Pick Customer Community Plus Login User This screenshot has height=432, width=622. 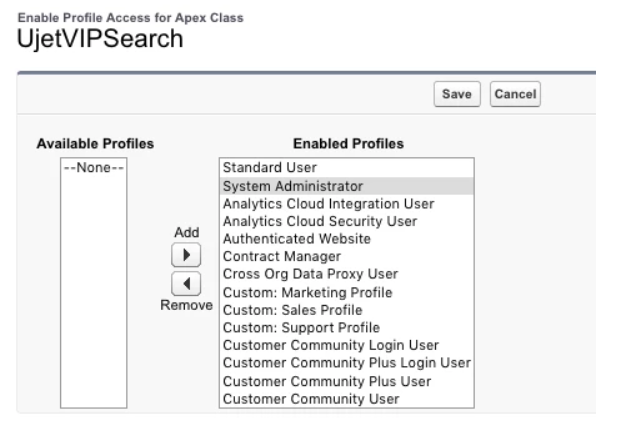[345, 363]
